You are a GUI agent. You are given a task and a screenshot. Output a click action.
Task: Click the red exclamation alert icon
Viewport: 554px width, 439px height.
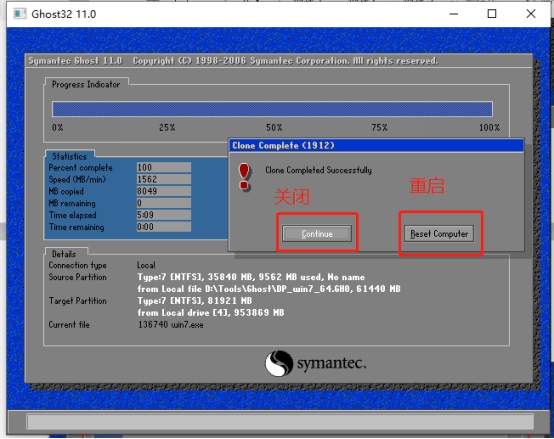point(244,177)
